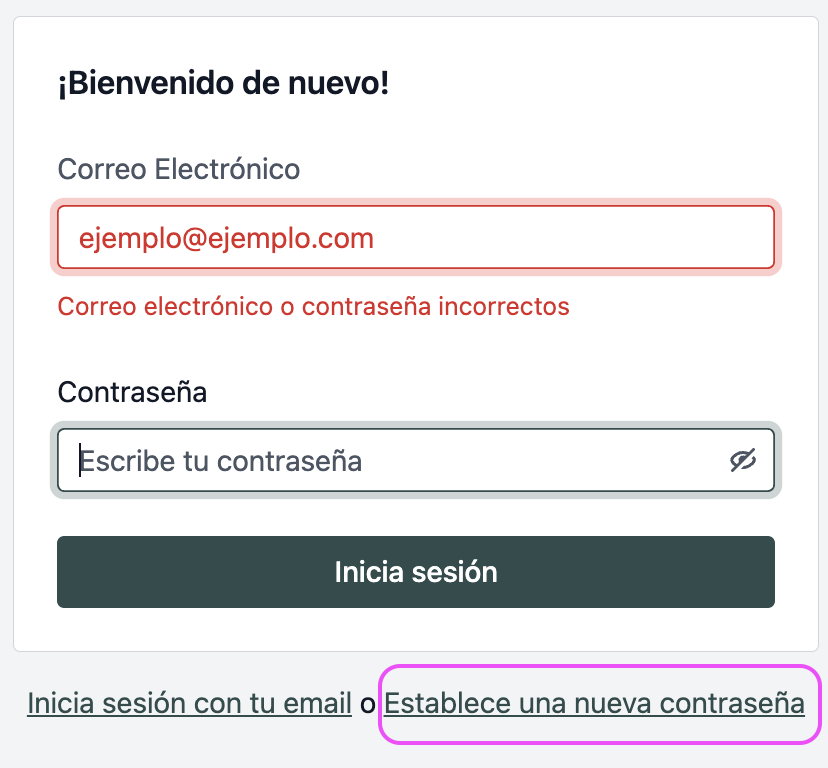828x768 pixels.
Task: Click the underlined email sign-in option
Action: pos(189,704)
